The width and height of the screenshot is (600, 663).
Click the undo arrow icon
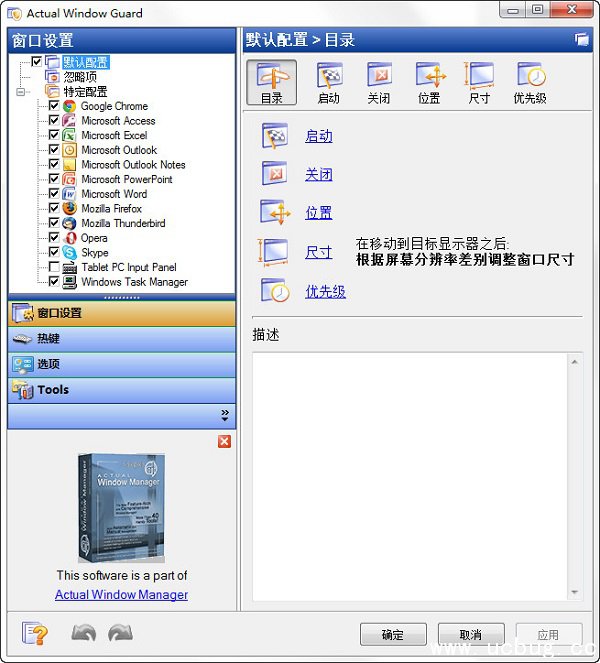[x=83, y=634]
